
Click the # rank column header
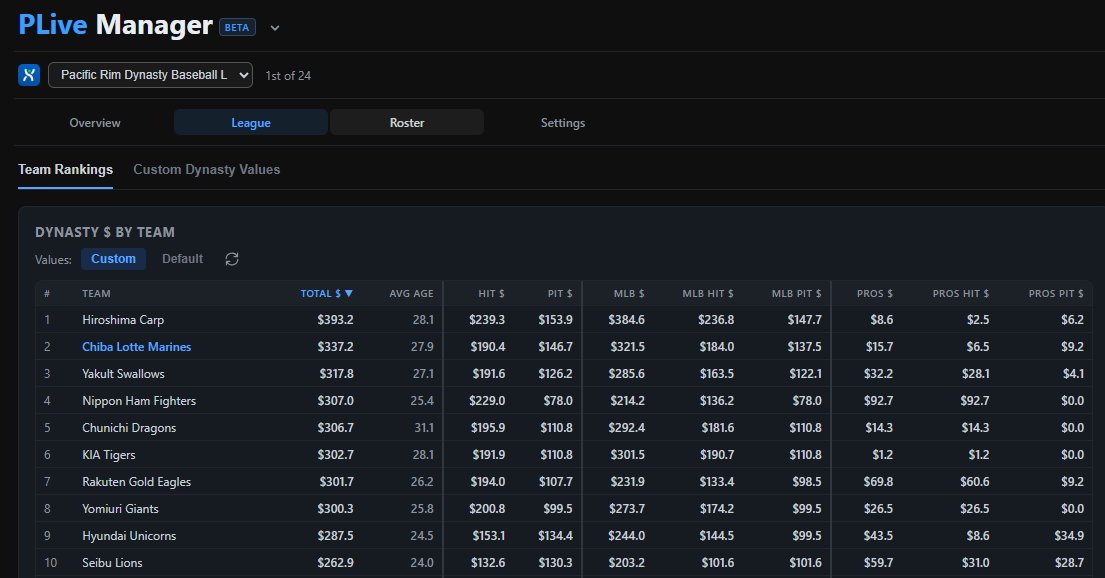(47, 293)
